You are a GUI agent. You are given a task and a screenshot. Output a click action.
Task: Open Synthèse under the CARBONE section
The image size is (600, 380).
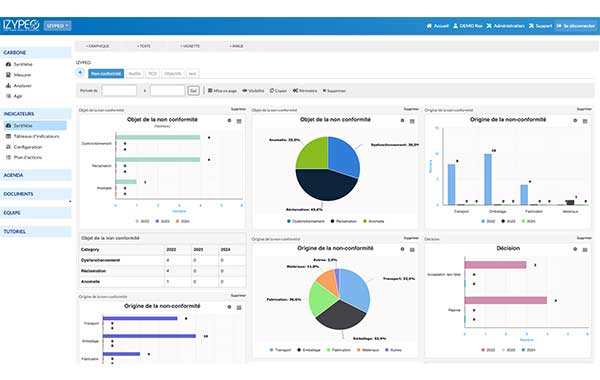(19, 64)
